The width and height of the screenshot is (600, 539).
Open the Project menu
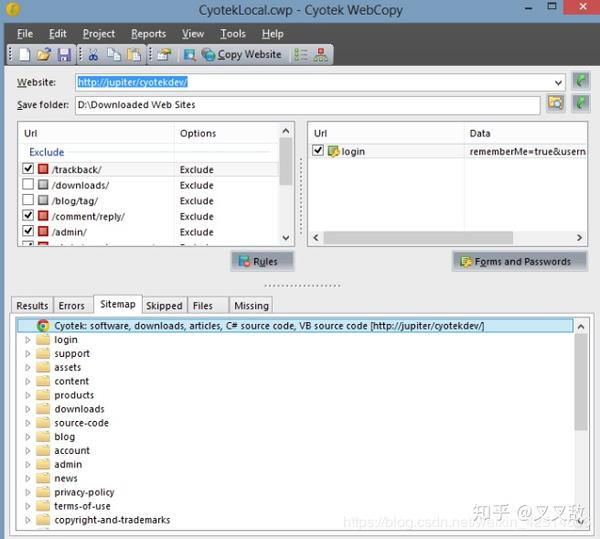point(99,34)
